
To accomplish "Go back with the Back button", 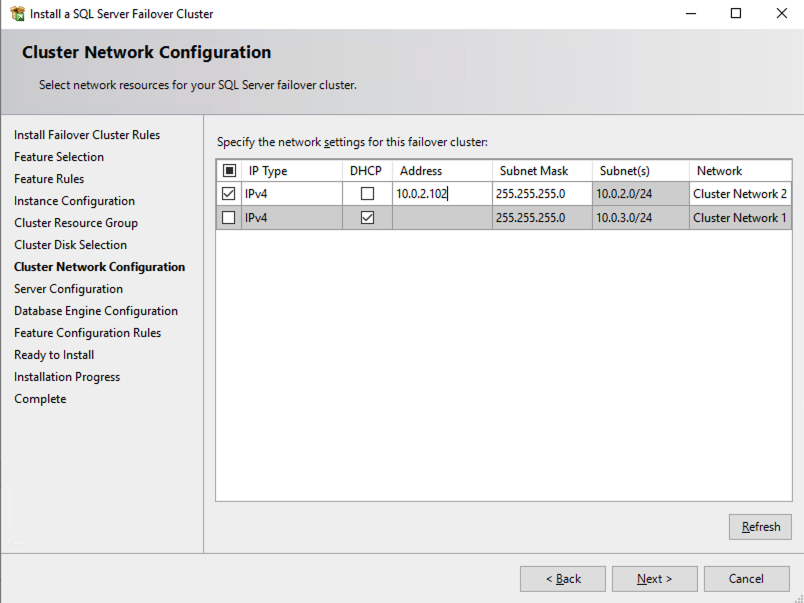I will pos(563,579).
